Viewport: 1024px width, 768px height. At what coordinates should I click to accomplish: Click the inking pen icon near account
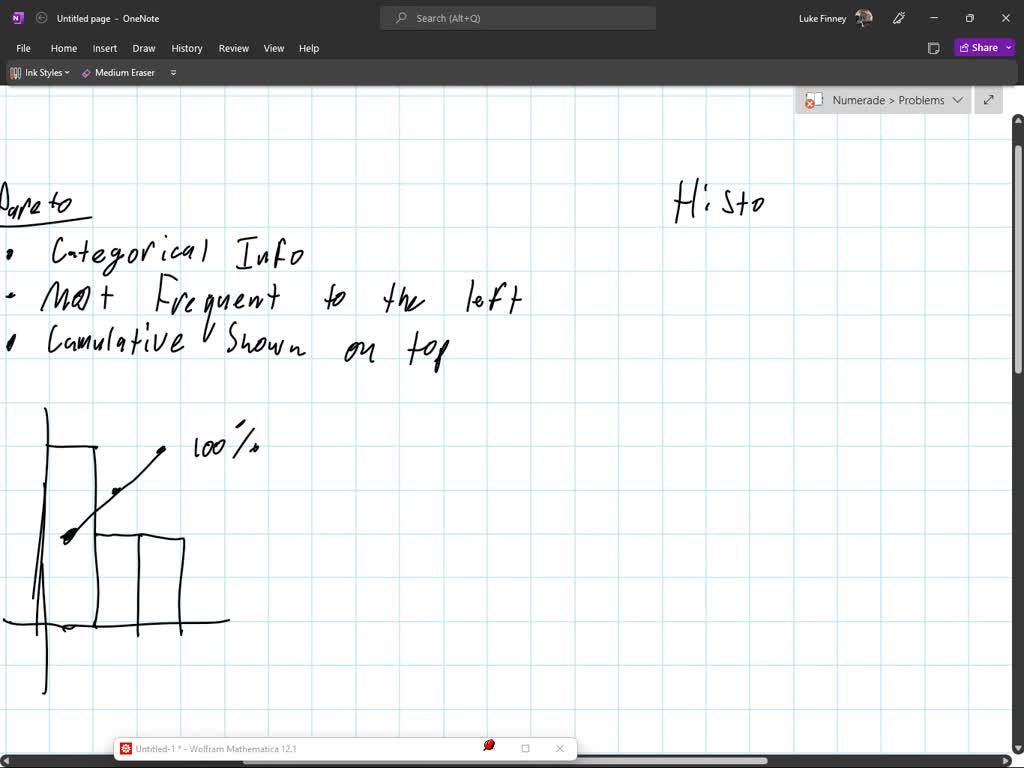tap(898, 17)
